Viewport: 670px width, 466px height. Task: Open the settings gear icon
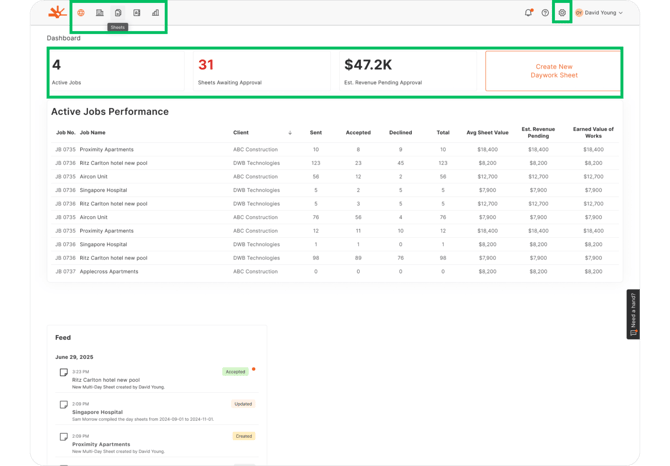[562, 13]
